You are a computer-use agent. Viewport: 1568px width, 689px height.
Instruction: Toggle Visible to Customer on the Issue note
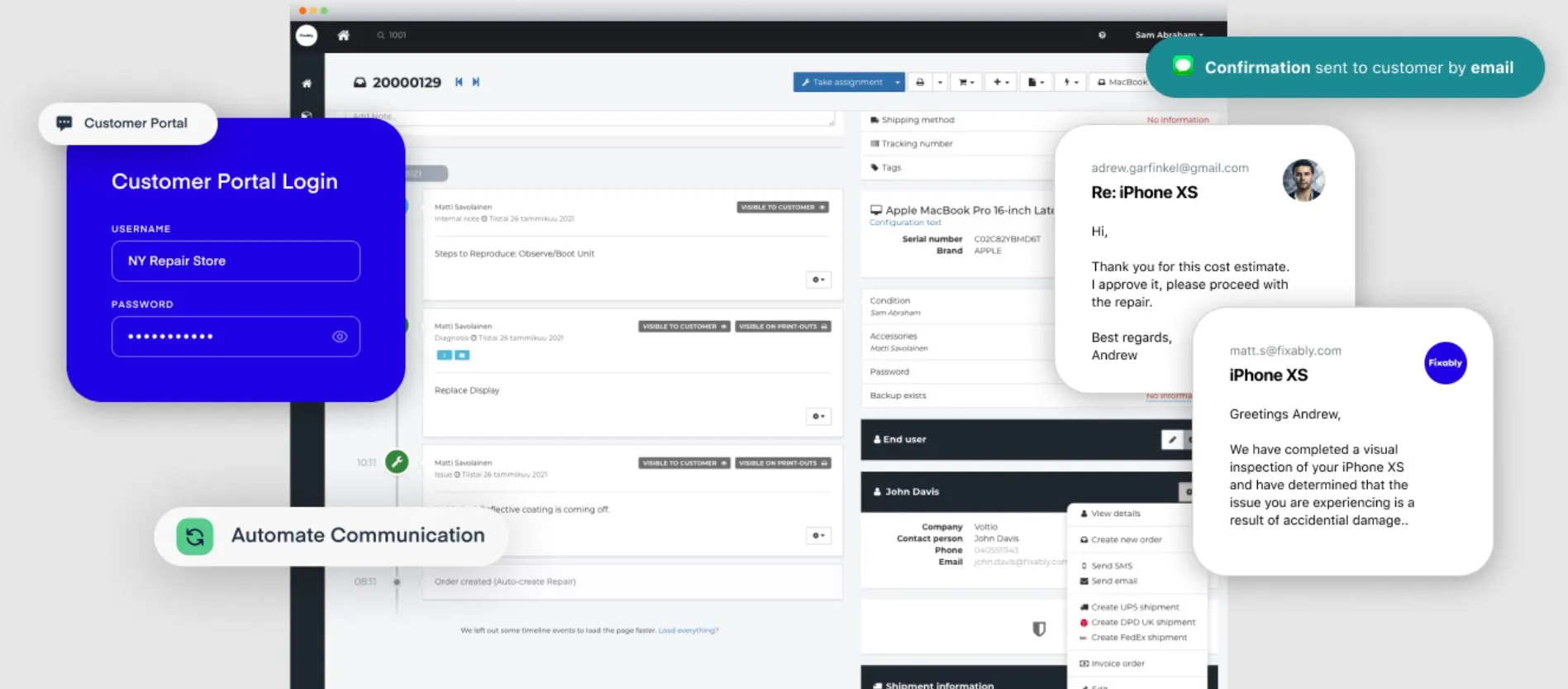(x=684, y=463)
